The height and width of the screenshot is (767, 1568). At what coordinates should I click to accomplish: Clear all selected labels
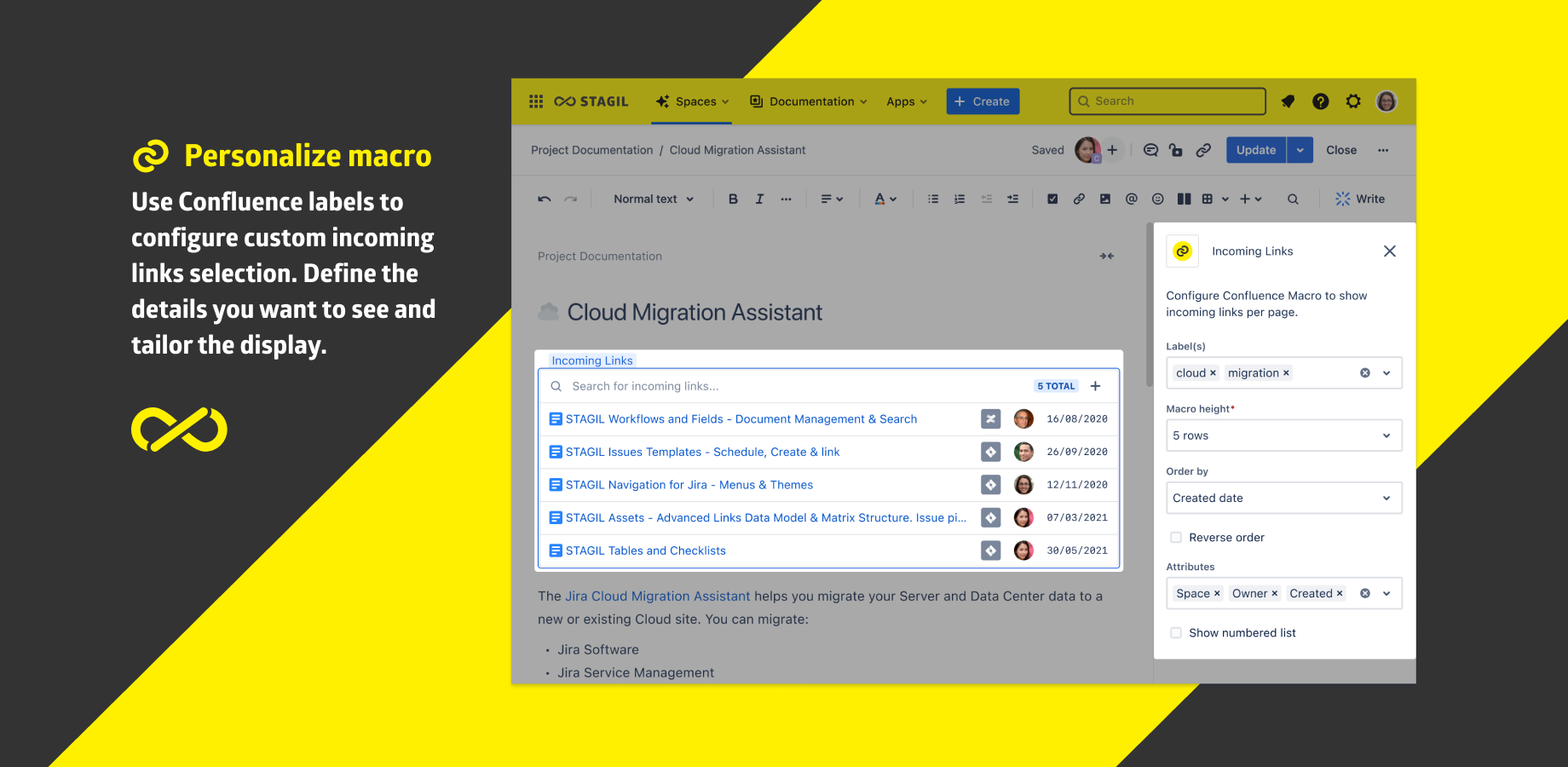(1365, 373)
